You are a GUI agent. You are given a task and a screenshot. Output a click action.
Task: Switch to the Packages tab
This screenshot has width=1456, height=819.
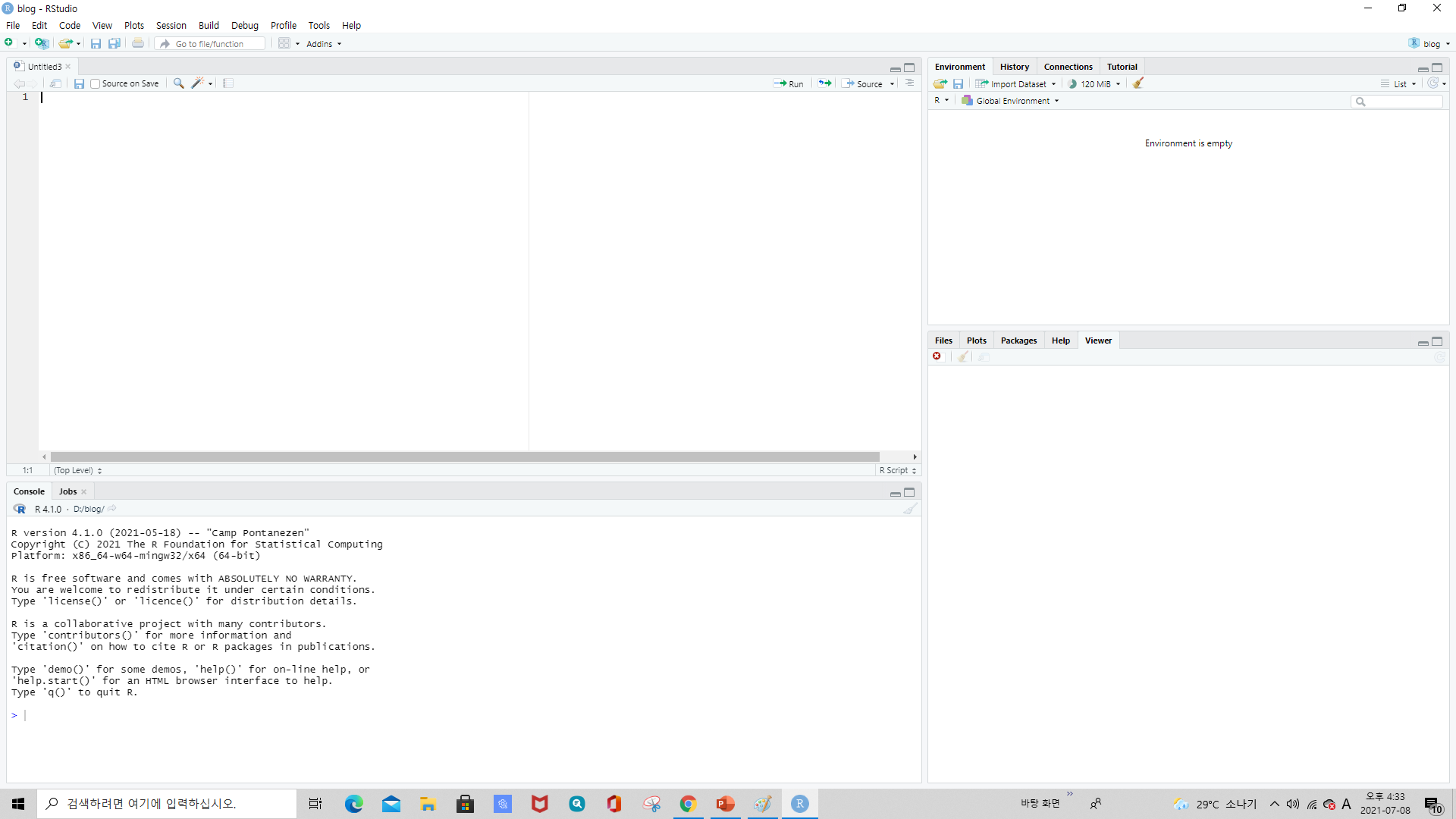1018,340
